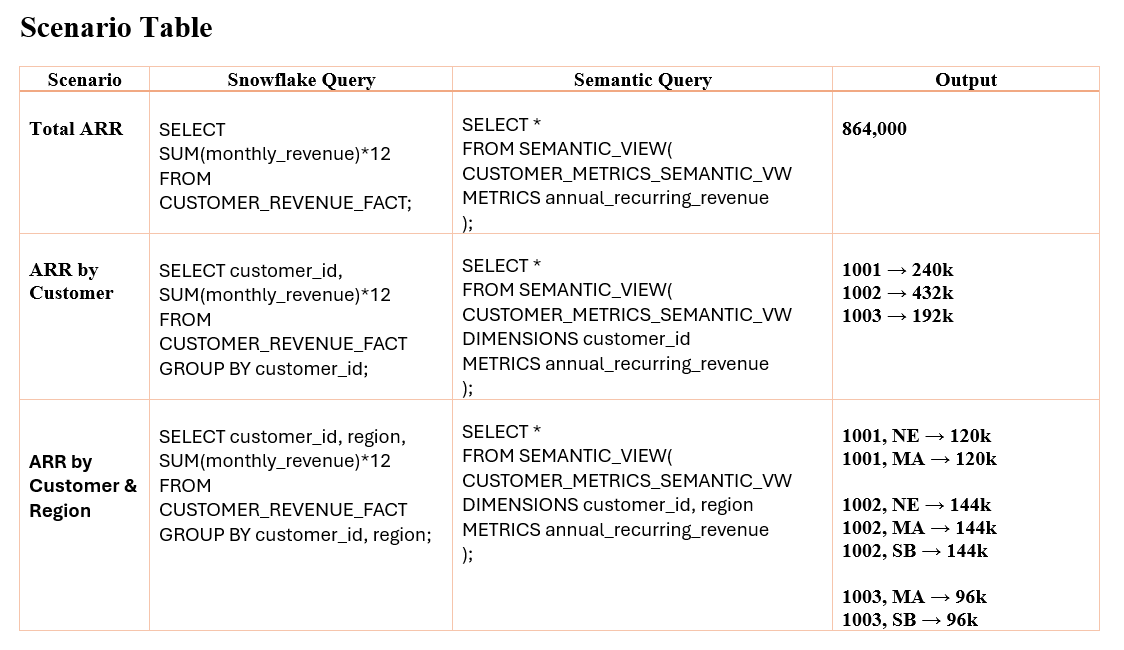Click the "Snowflake Query" column header
This screenshot has height=650, width=1124.
[x=301, y=80]
